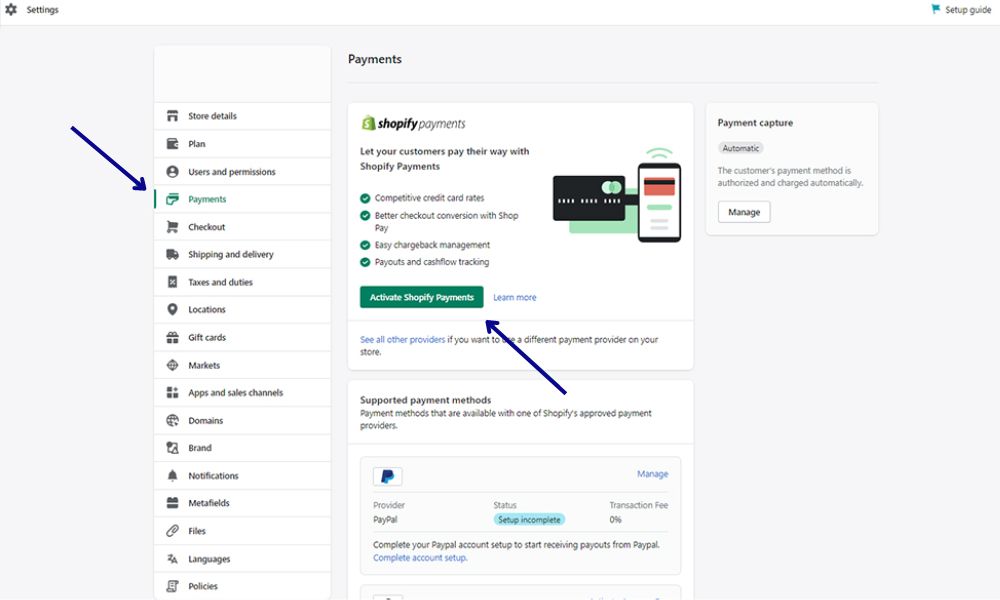The image size is (1000, 600).
Task: Open Complete account setup link
Action: (420, 557)
